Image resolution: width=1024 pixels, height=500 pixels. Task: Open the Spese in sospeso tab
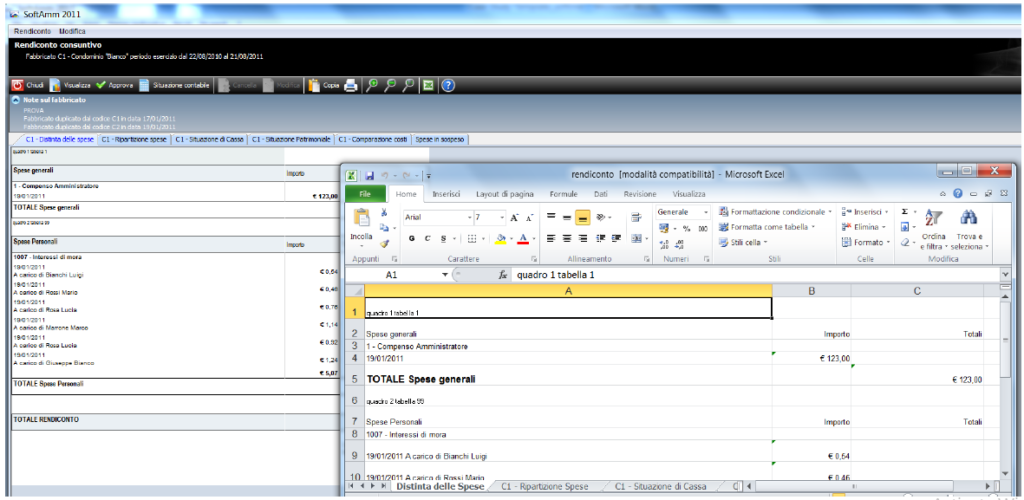click(441, 140)
